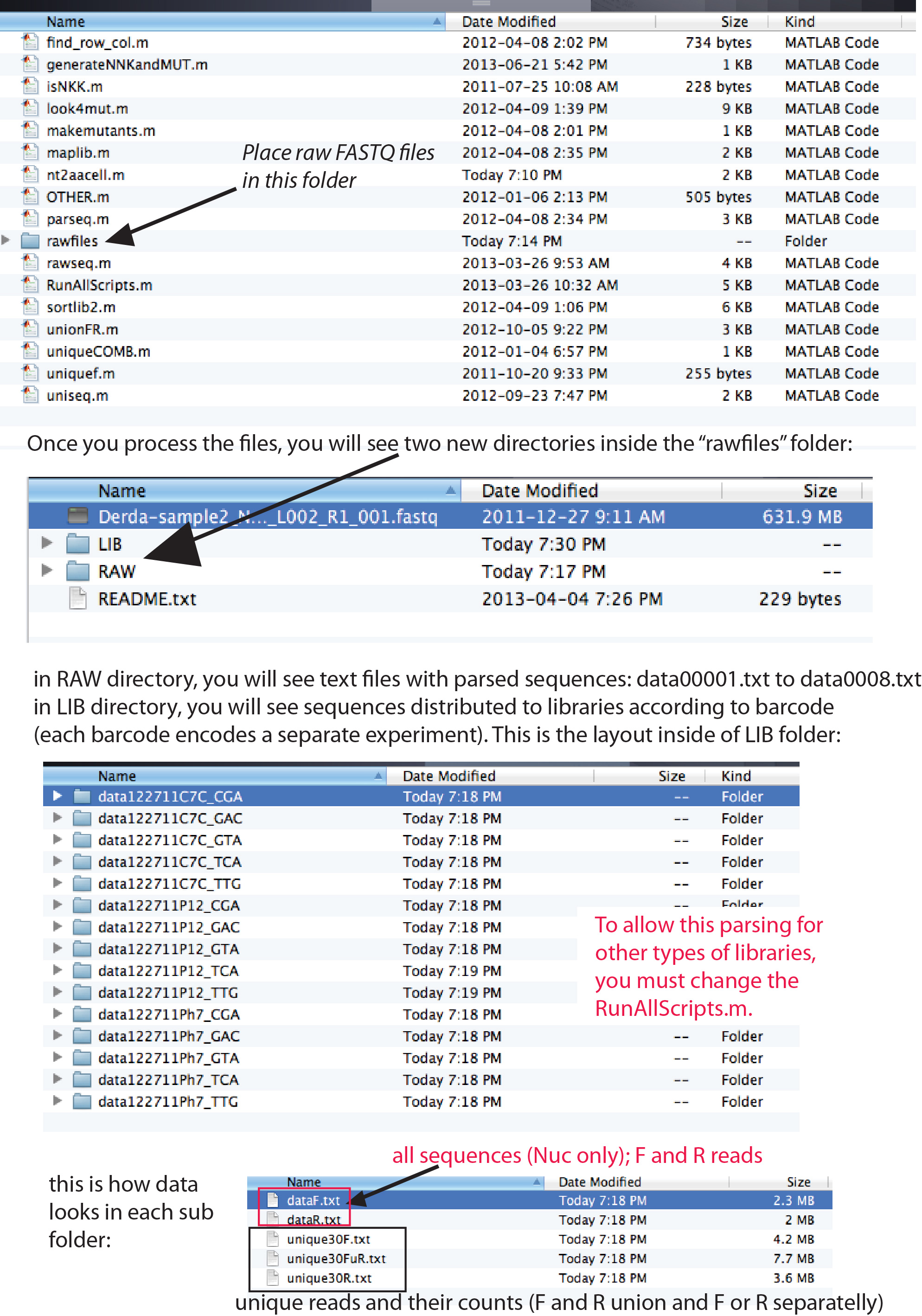
Task: Select the data122711P12_GAC folder name
Action: tap(169, 927)
